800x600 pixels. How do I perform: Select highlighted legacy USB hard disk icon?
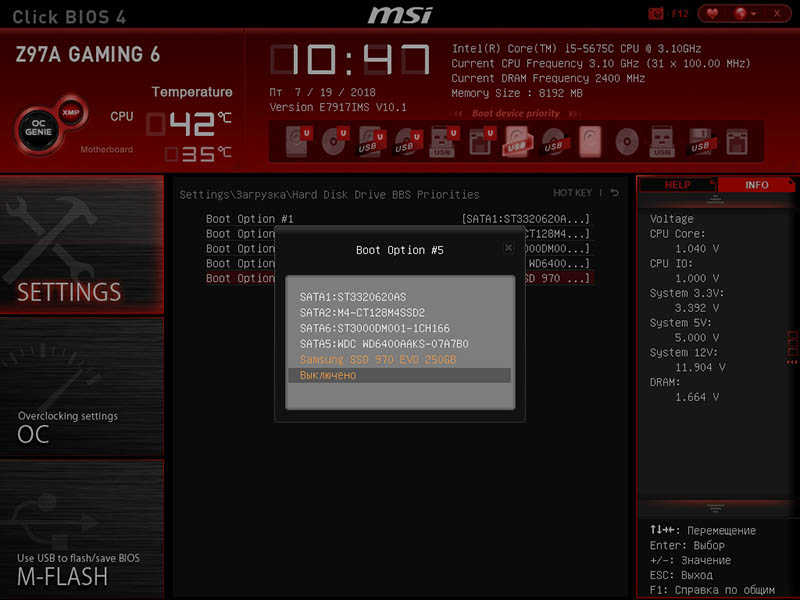[x=517, y=141]
